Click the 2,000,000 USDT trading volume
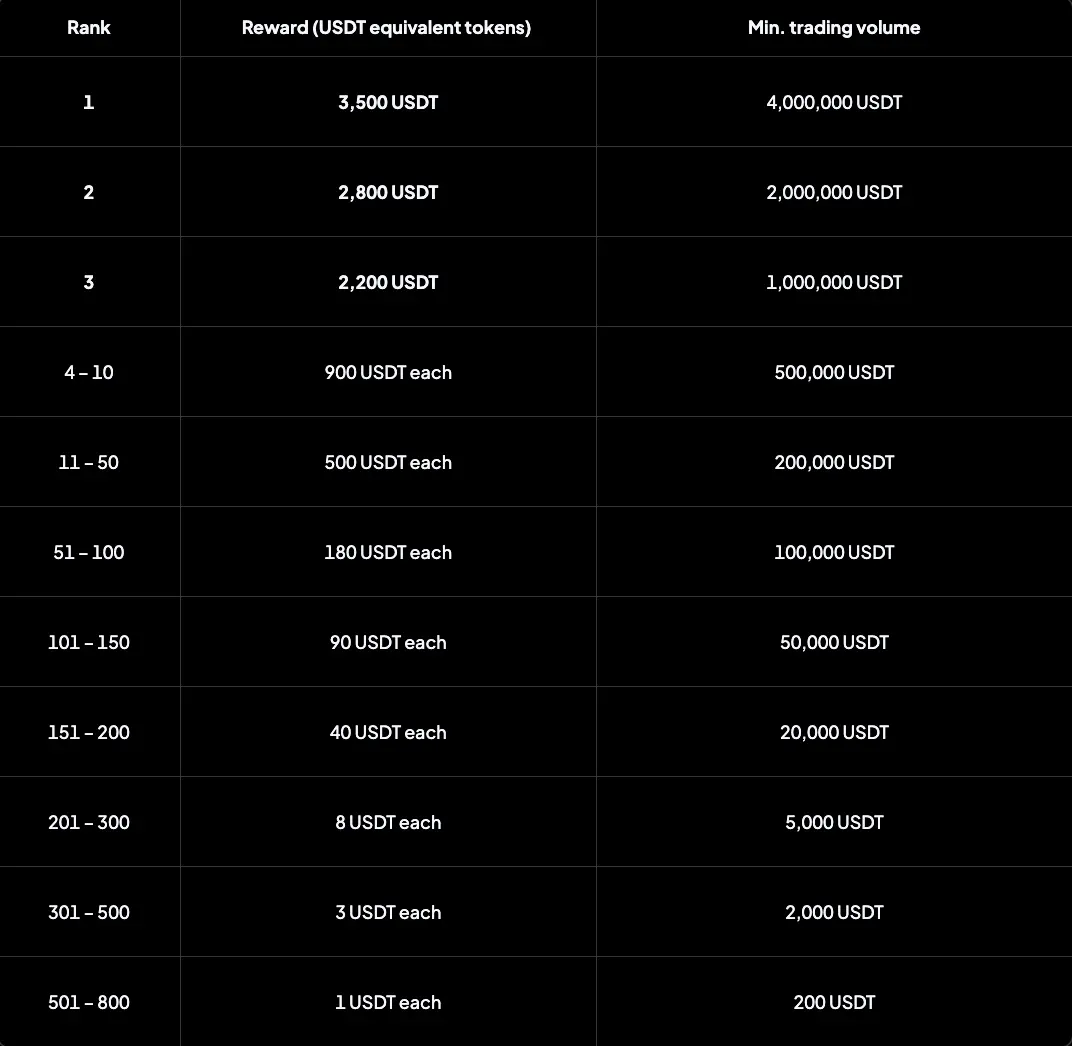 pyautogui.click(x=834, y=192)
